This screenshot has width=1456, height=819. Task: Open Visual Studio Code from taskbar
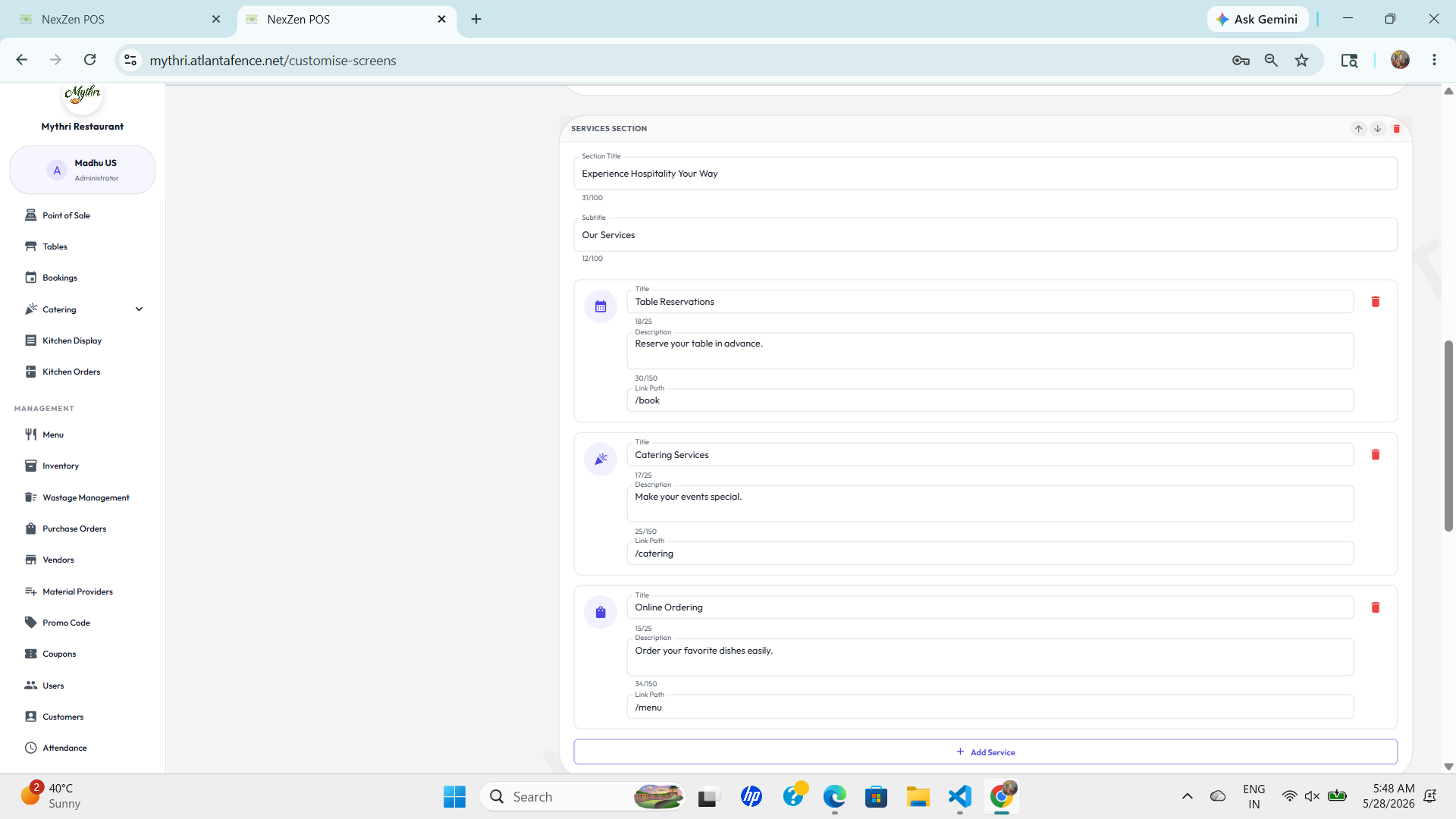pos(960,796)
